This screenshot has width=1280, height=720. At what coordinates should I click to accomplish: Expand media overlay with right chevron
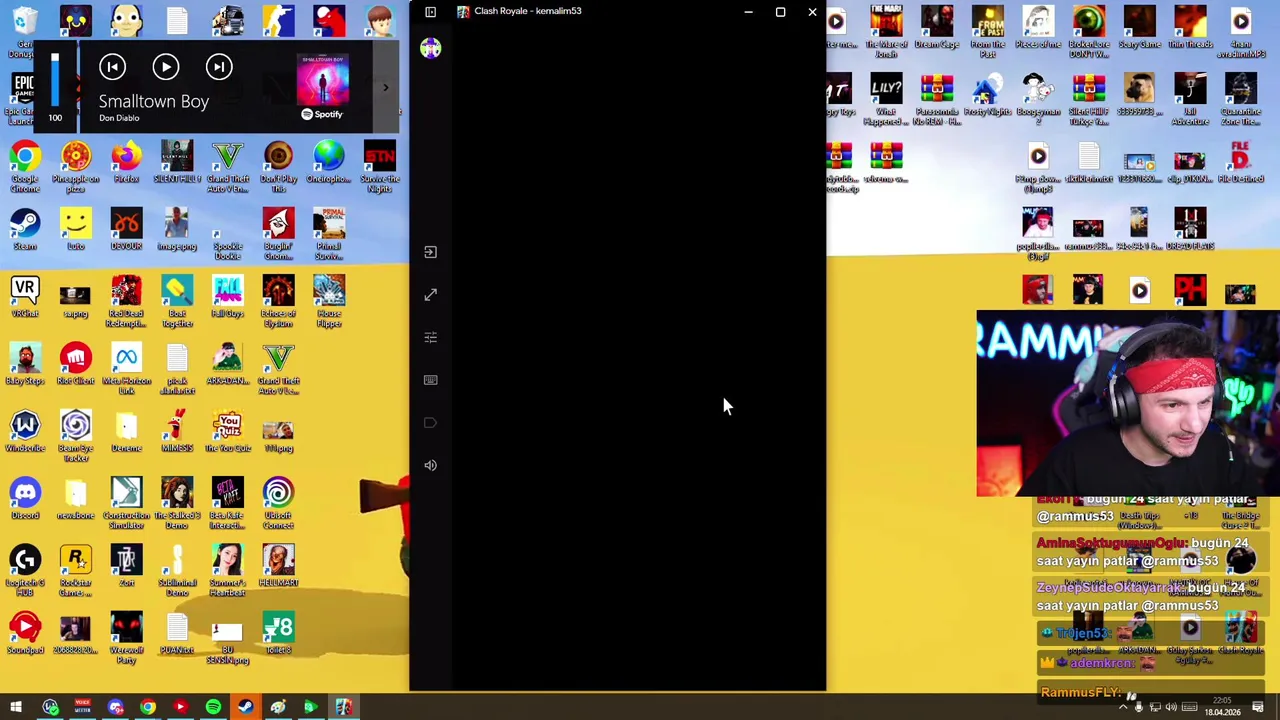click(x=385, y=88)
